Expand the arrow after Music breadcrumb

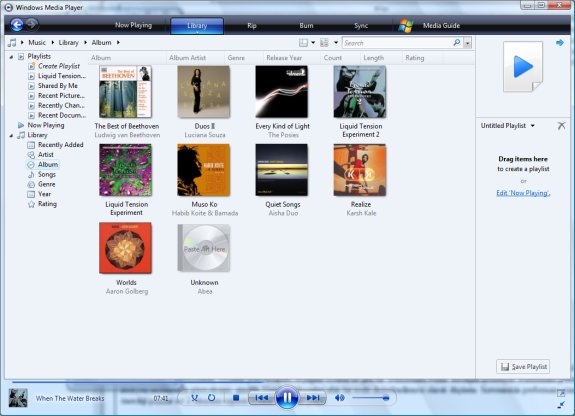click(52, 43)
